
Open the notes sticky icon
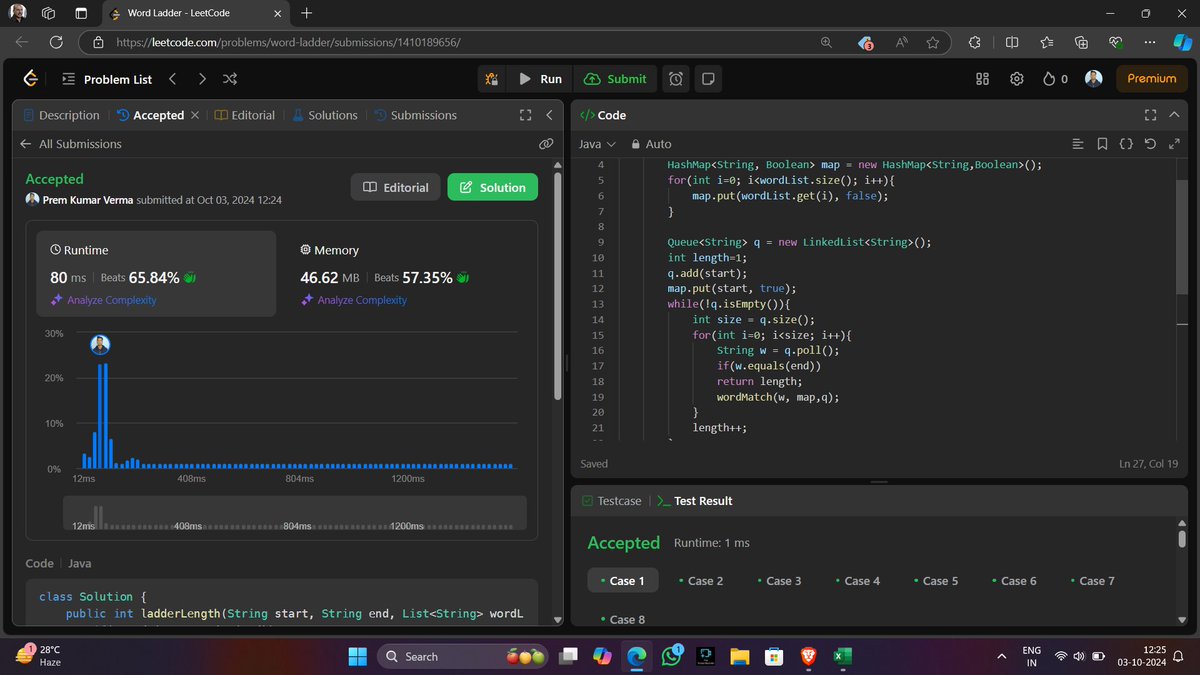[708, 79]
